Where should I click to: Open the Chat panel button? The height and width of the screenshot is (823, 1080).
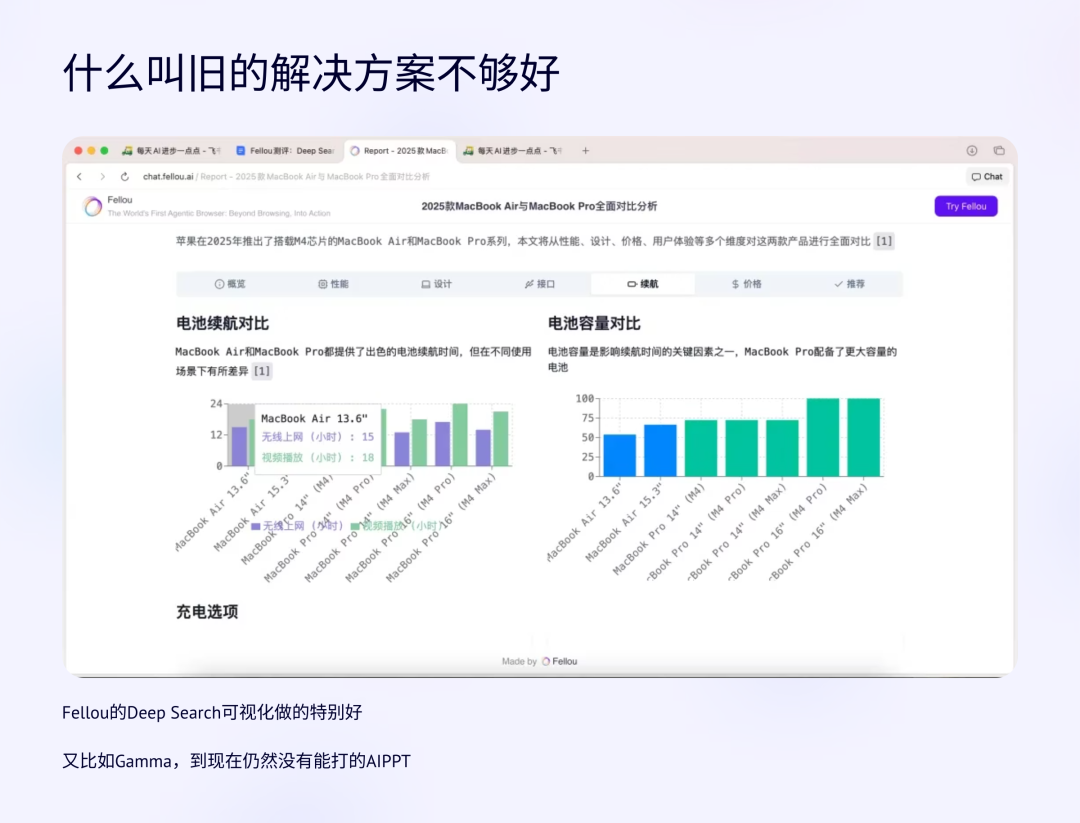[987, 177]
